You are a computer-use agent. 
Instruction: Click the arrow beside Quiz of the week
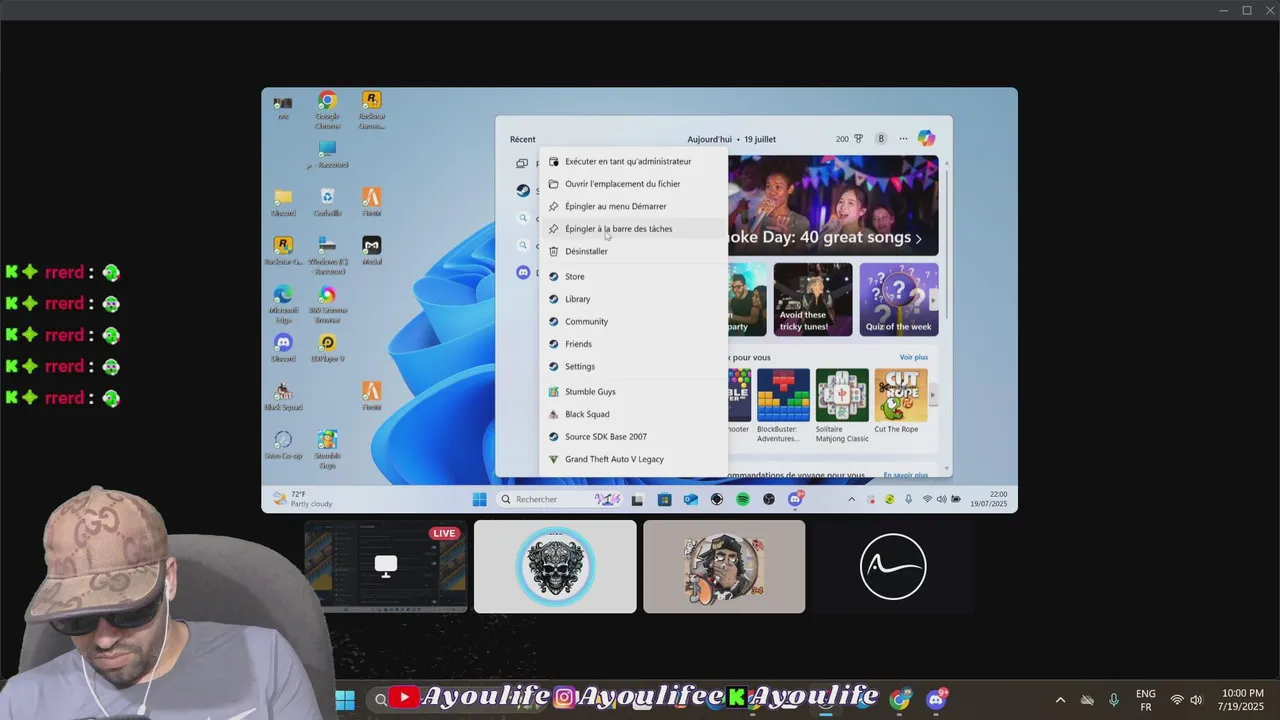pos(934,299)
